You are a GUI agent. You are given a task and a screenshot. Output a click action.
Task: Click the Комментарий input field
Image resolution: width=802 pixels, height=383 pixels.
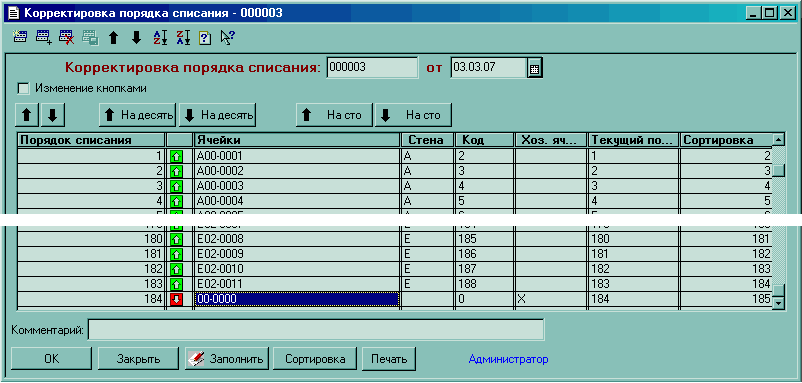(316, 330)
